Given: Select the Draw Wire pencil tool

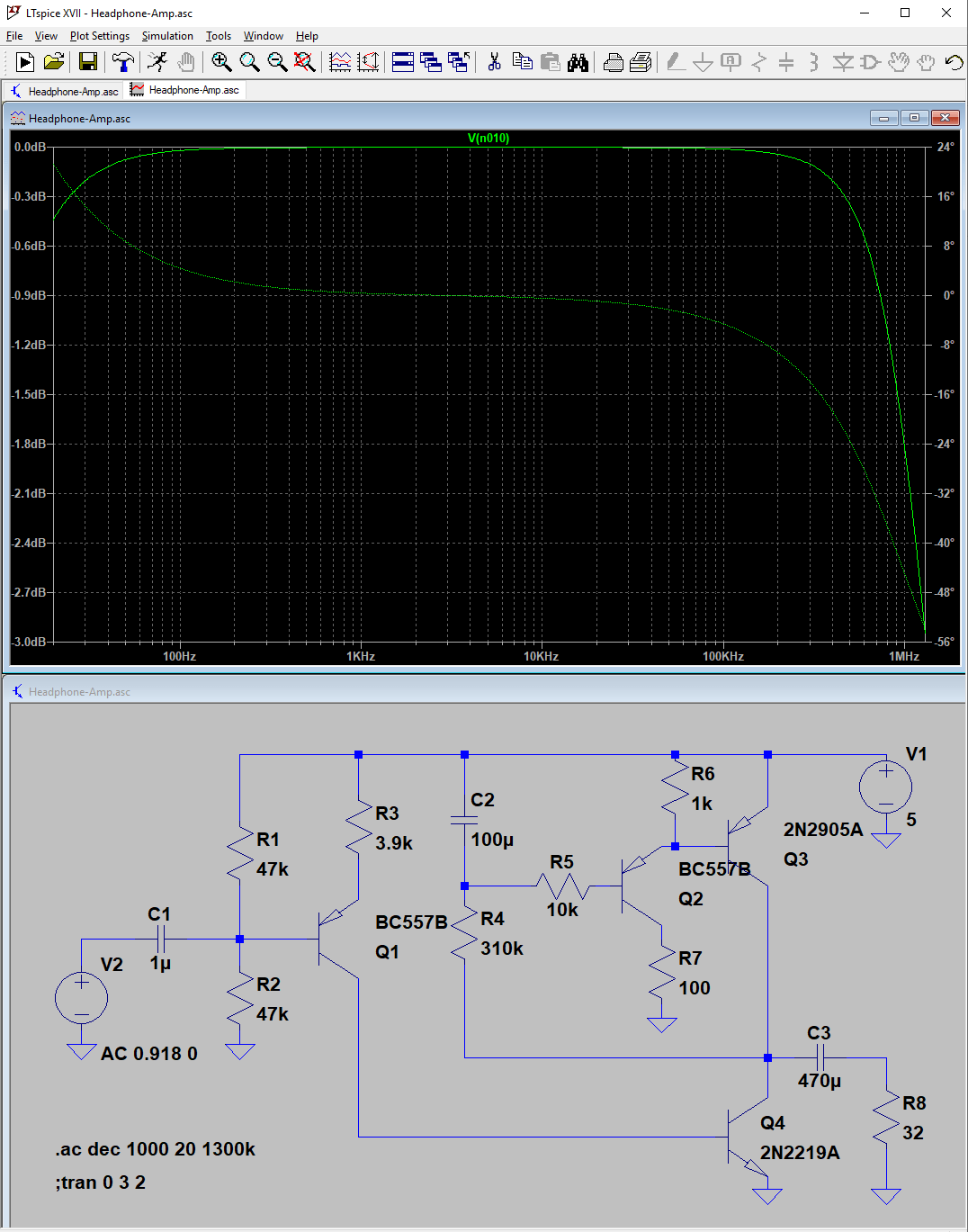Looking at the screenshot, I should tap(676, 62).
